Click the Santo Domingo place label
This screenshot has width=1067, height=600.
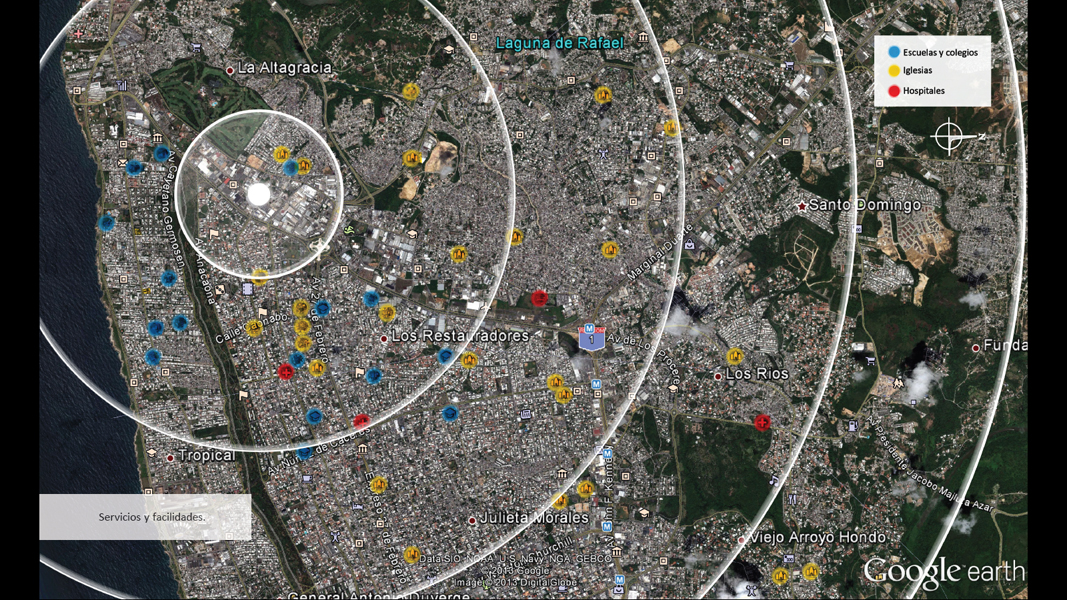coord(864,205)
